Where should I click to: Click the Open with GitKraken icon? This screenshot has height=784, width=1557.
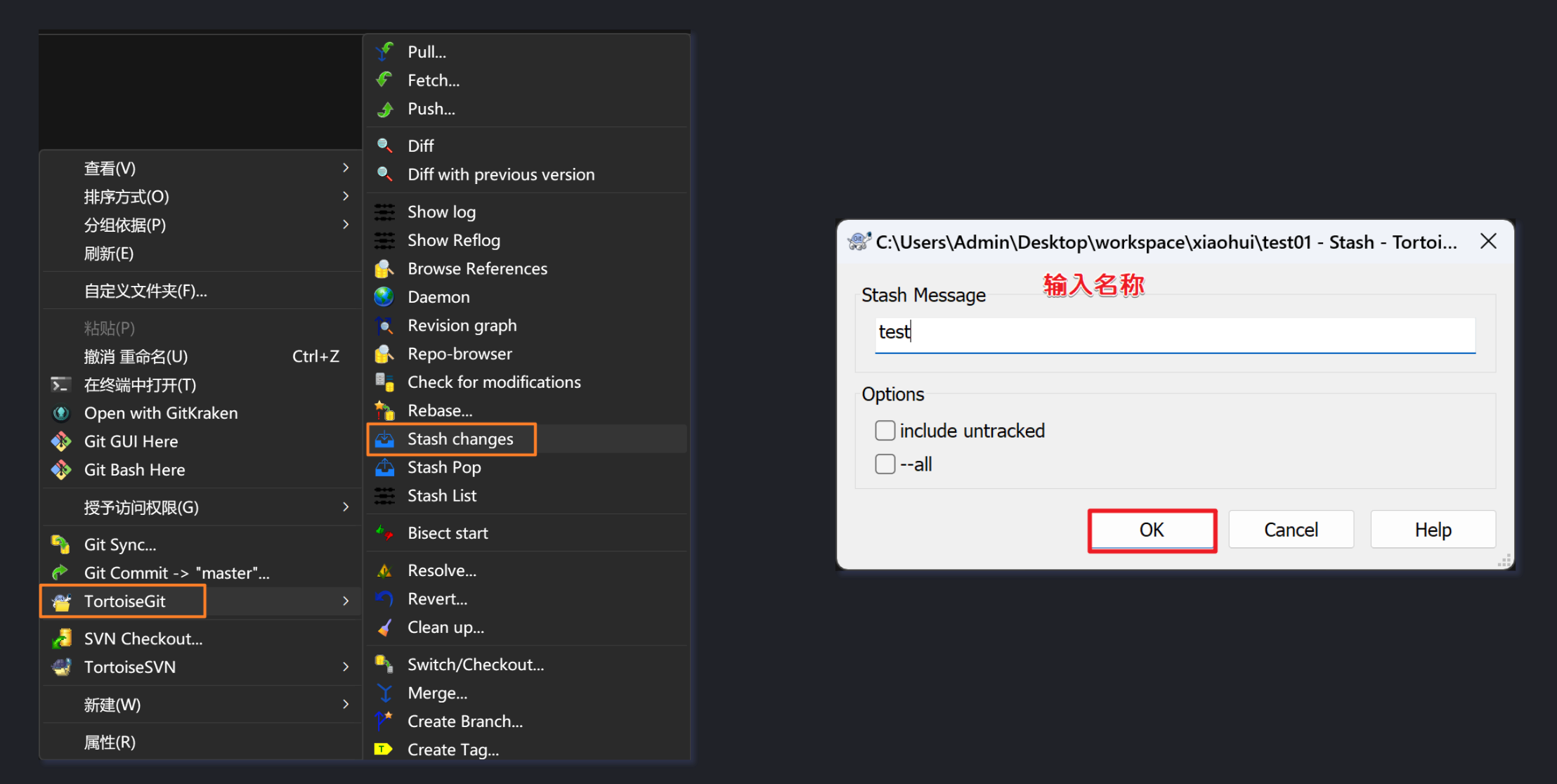tap(61, 413)
